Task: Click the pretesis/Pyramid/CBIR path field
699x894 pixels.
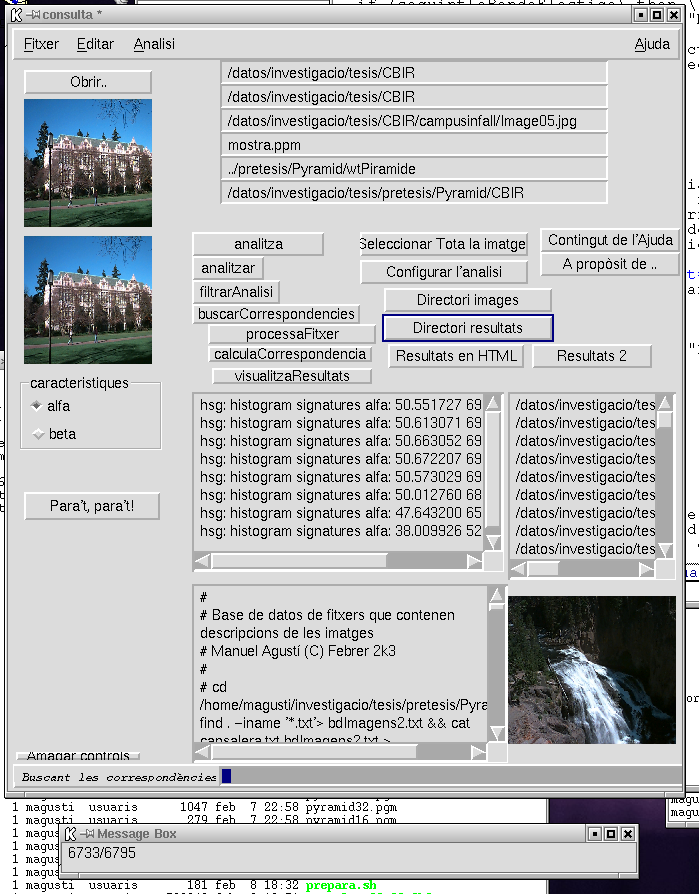Action: point(414,193)
